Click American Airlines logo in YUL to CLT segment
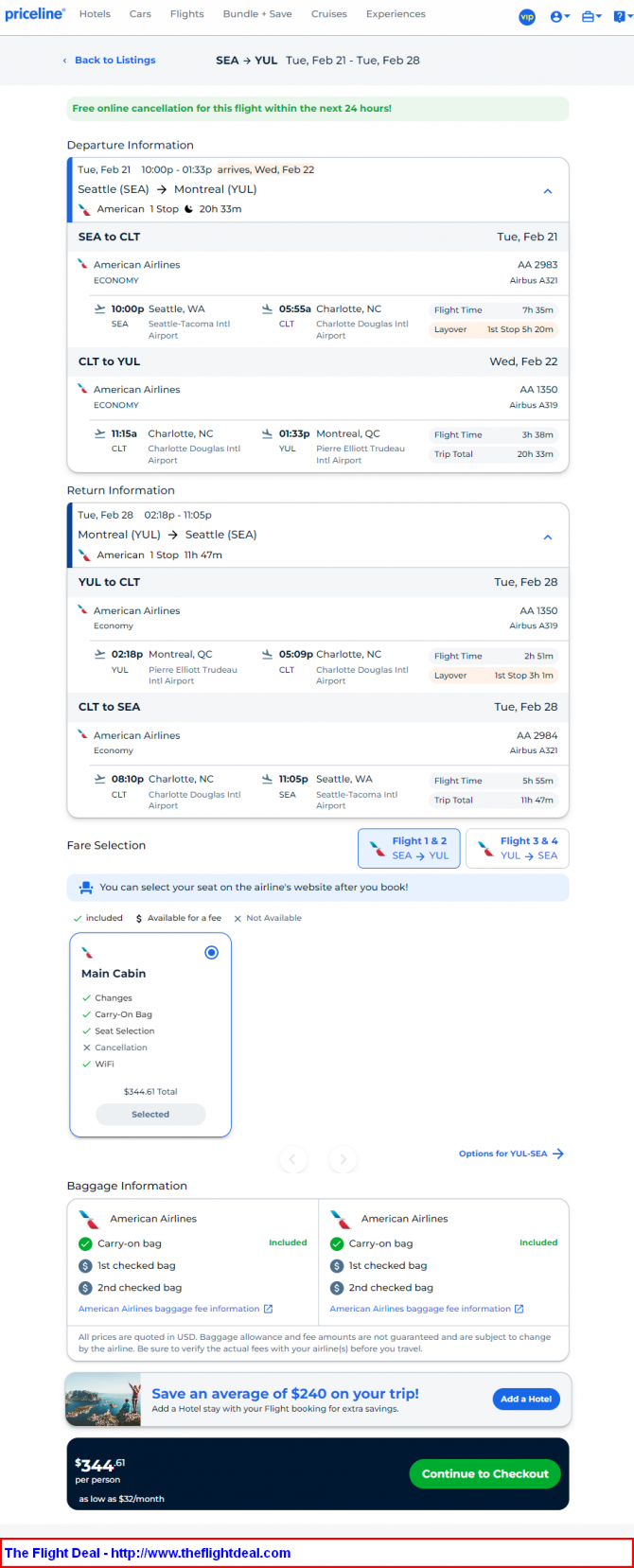 pos(82,610)
